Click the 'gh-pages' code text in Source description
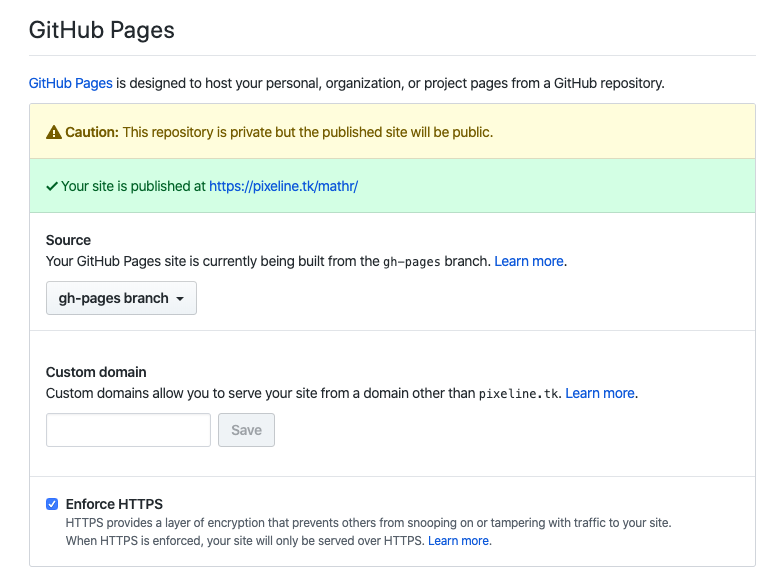The width and height of the screenshot is (777, 586). click(x=412, y=262)
